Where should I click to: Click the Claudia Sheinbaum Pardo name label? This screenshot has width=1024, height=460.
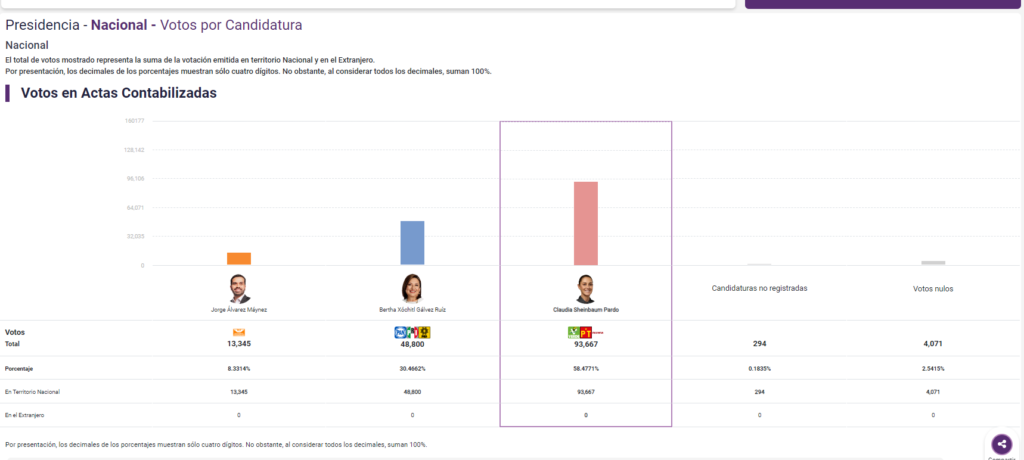click(585, 310)
